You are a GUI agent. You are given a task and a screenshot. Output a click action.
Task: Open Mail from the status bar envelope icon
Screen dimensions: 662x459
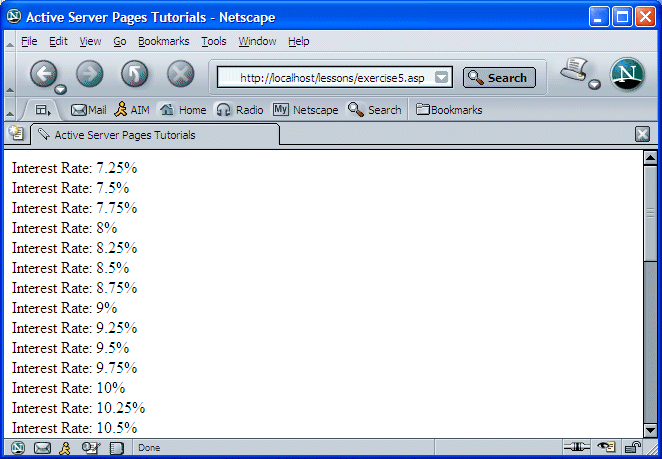coord(42,448)
